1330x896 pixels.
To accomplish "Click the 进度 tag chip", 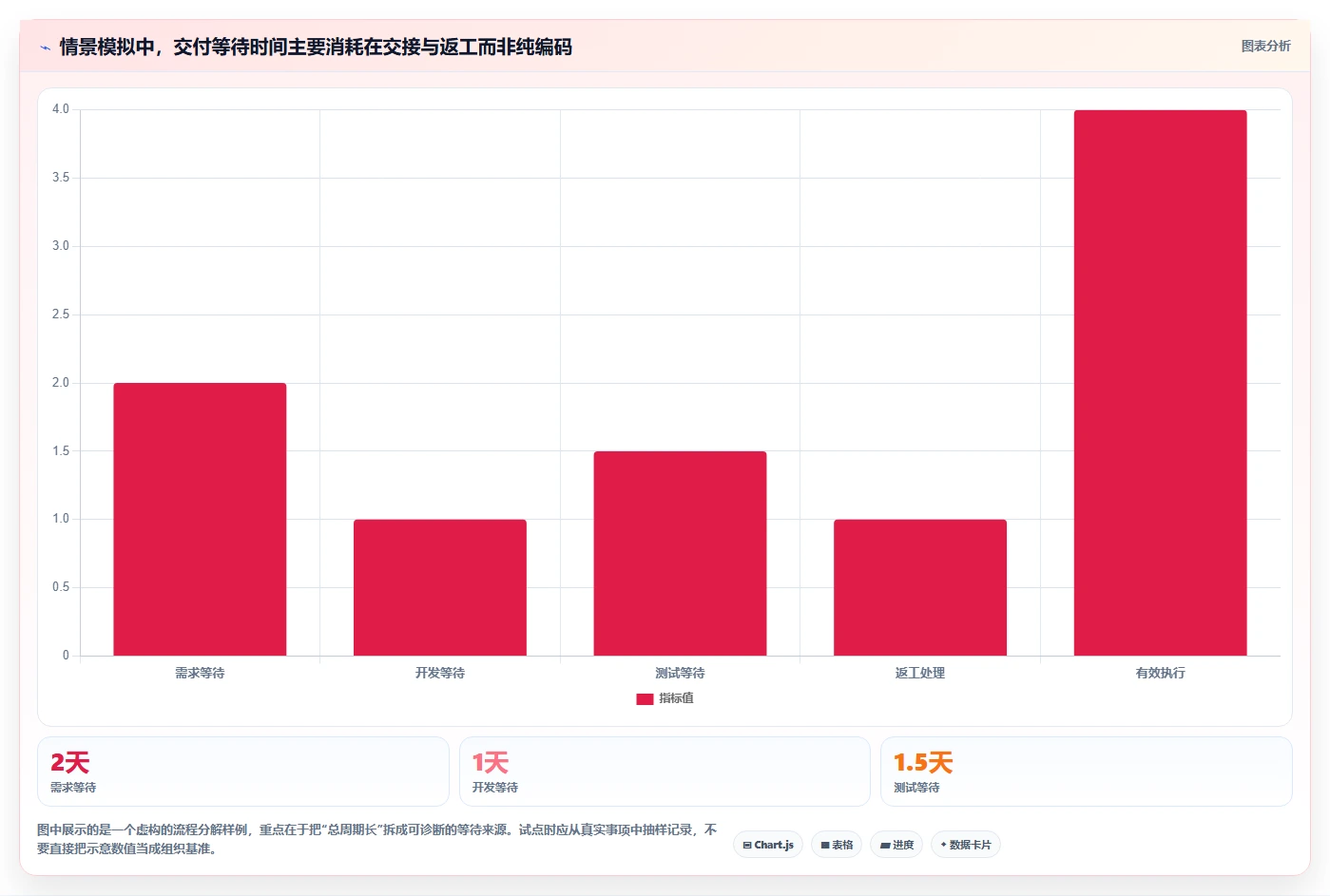I will click(x=896, y=845).
